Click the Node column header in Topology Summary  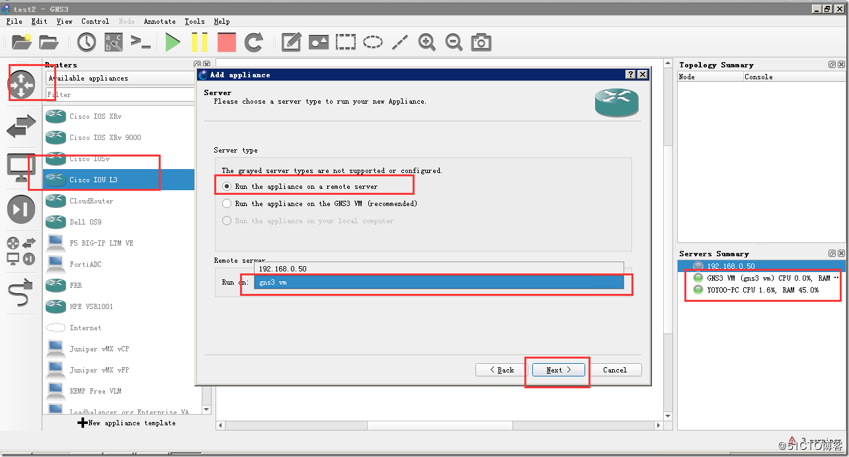(710, 77)
